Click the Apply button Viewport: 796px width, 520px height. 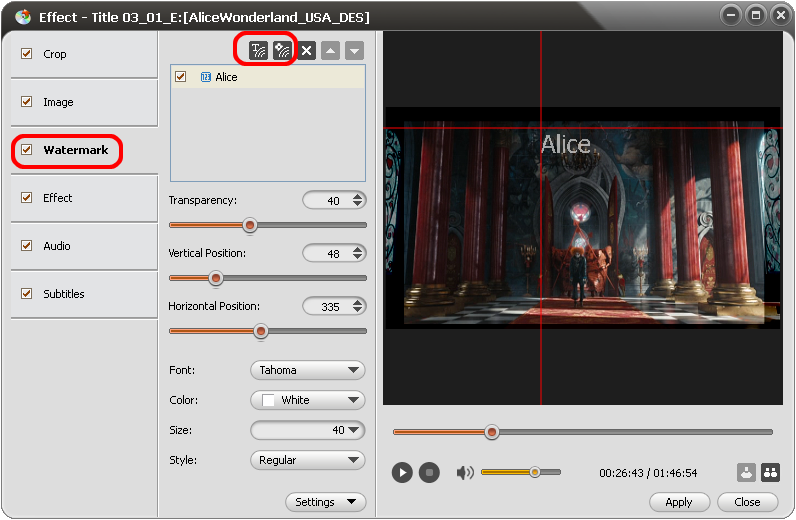[679, 502]
